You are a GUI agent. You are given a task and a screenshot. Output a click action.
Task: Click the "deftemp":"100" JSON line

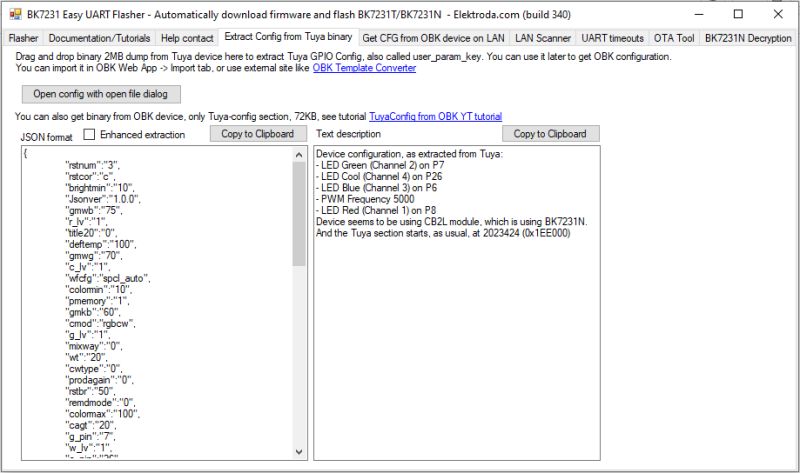pos(101,244)
